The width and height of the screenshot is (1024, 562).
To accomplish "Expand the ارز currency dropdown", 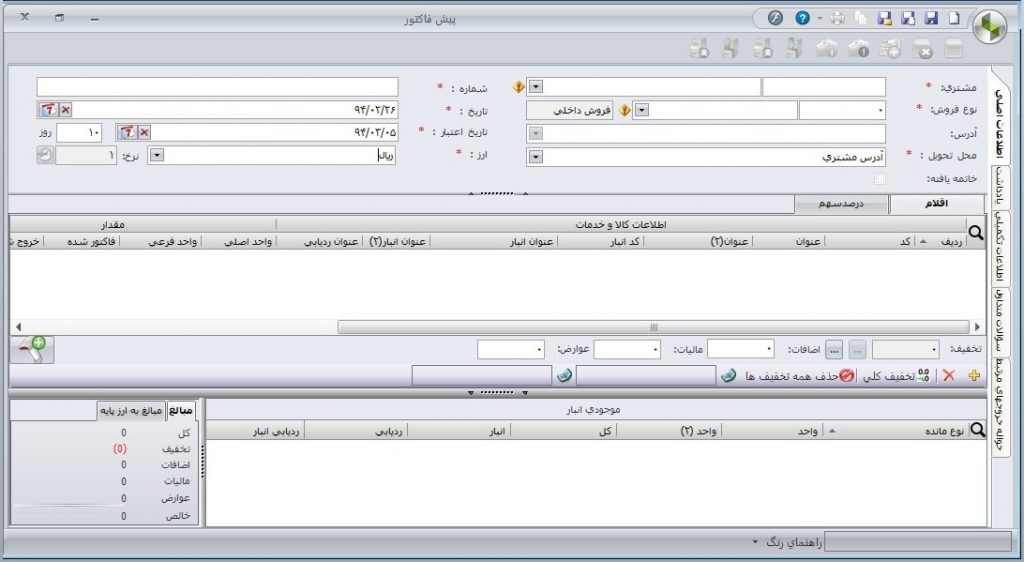I will click(157, 156).
